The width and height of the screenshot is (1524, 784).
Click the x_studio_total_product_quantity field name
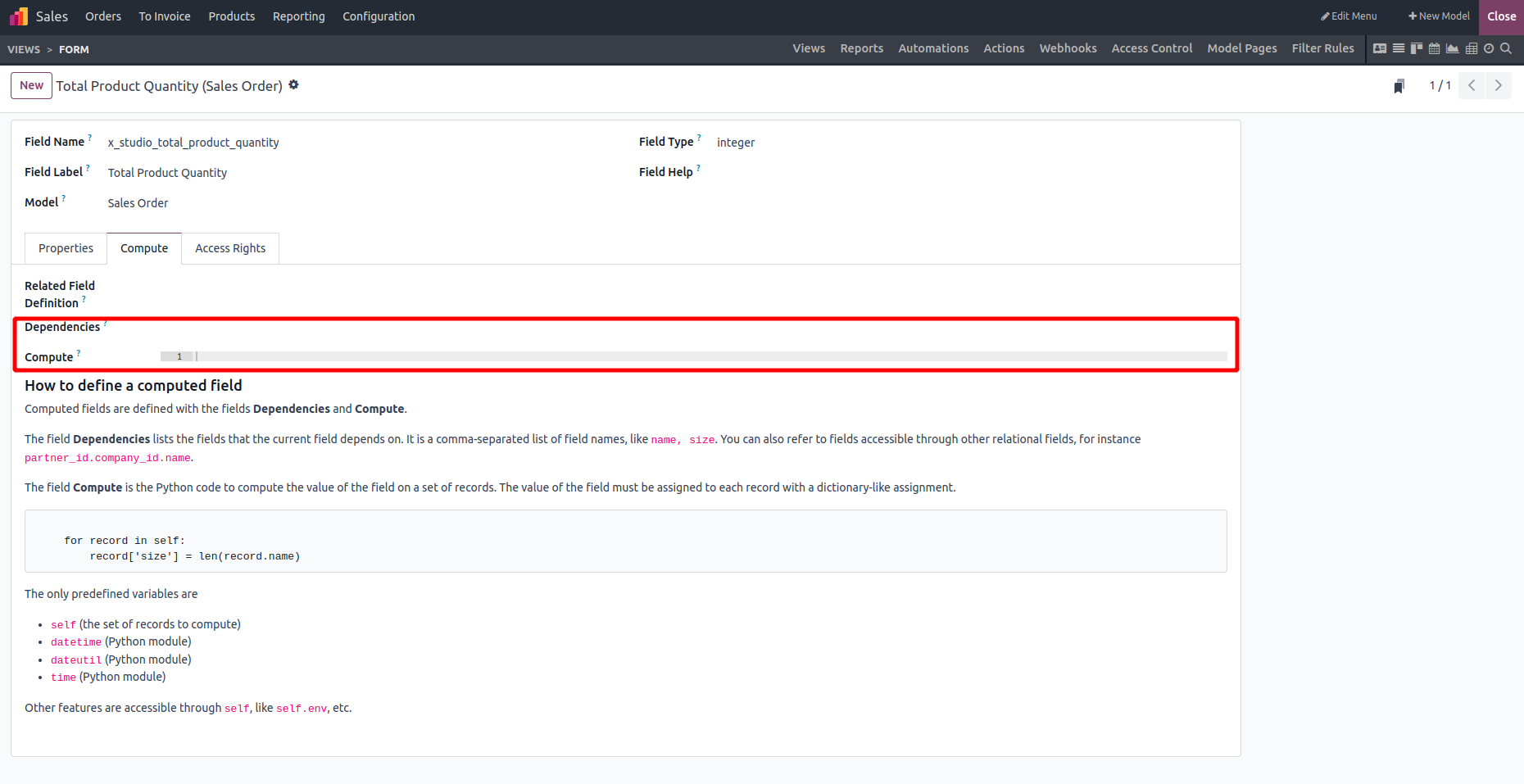point(193,143)
